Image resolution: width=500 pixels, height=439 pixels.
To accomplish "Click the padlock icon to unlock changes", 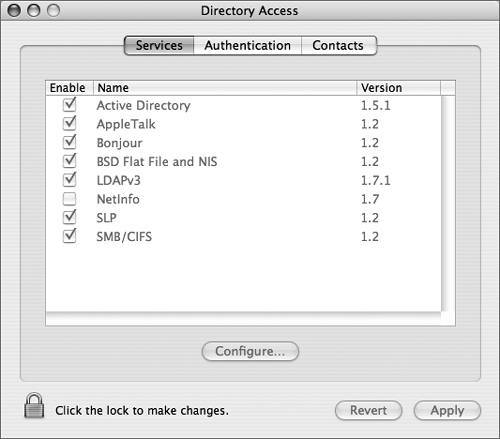I will click(34, 405).
